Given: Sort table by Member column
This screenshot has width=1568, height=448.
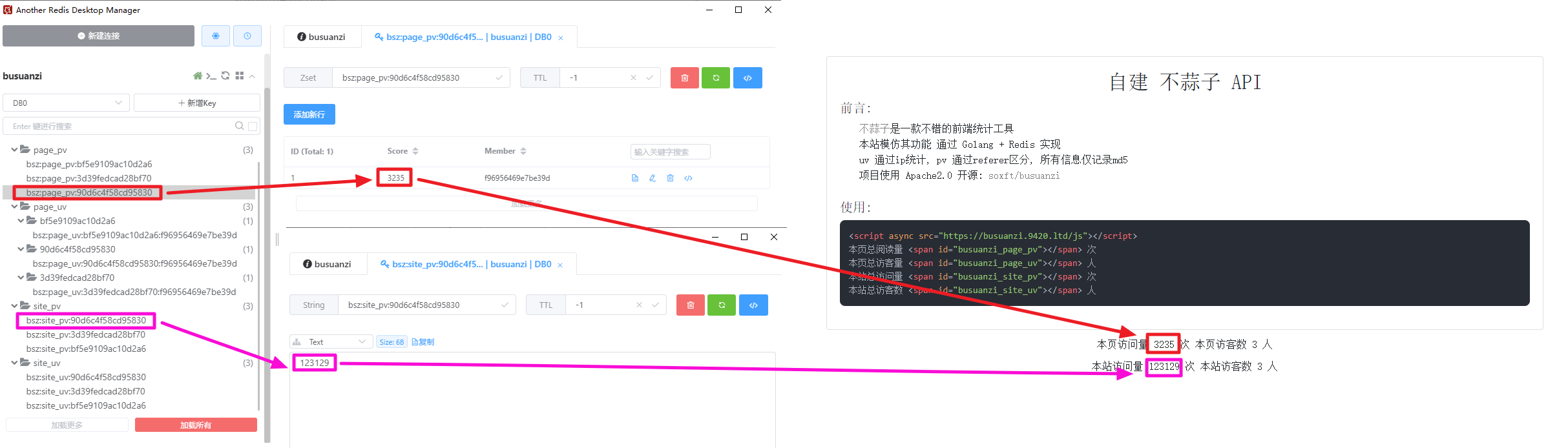Looking at the screenshot, I should point(523,151).
